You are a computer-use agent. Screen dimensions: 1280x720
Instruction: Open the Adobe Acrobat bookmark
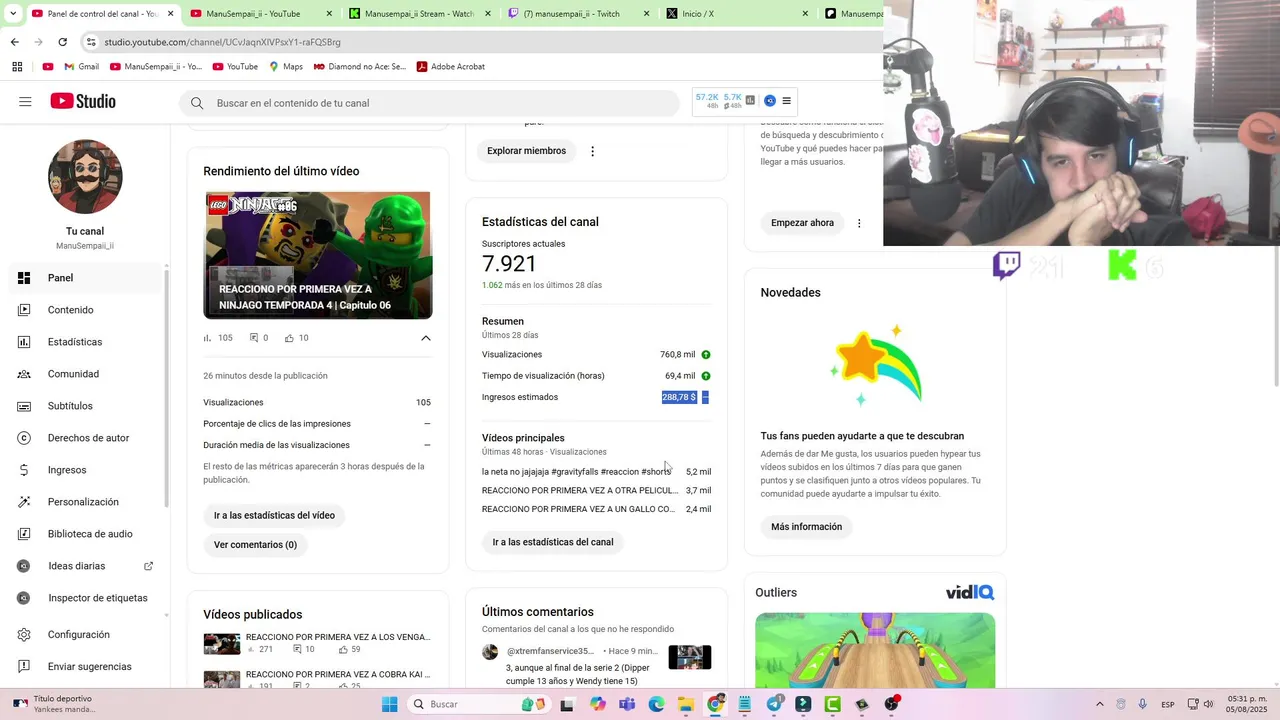tap(451, 67)
